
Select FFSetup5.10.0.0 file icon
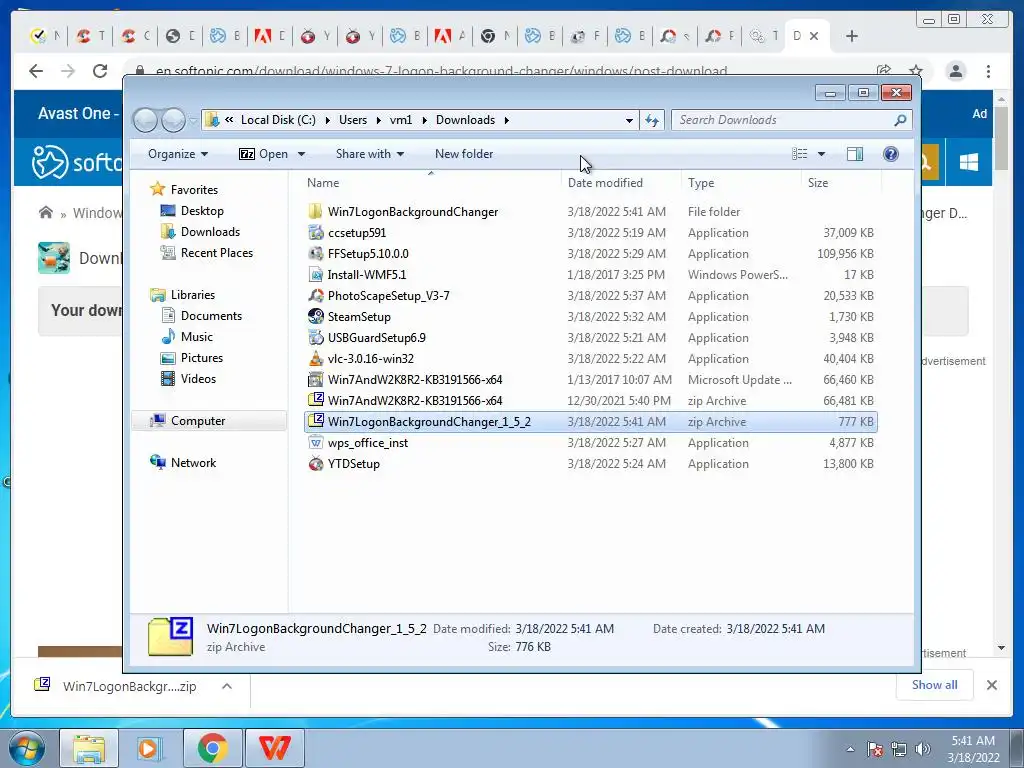(x=315, y=253)
